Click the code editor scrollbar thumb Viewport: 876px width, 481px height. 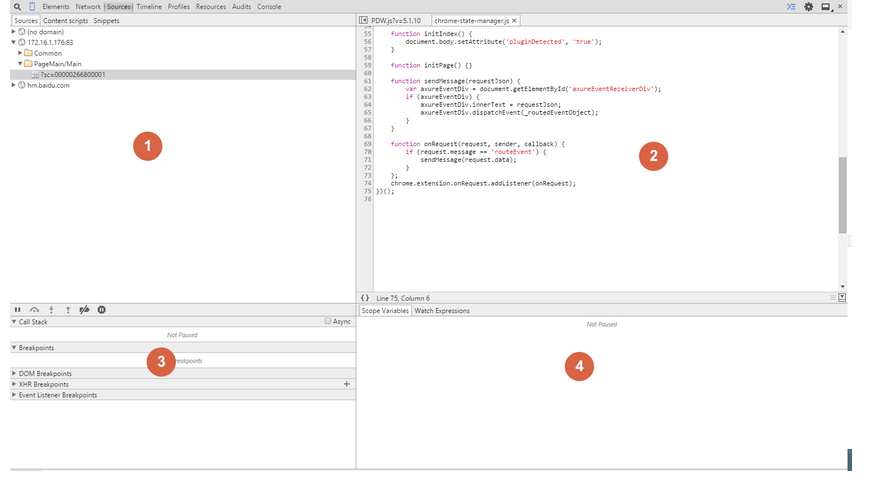[x=842, y=195]
